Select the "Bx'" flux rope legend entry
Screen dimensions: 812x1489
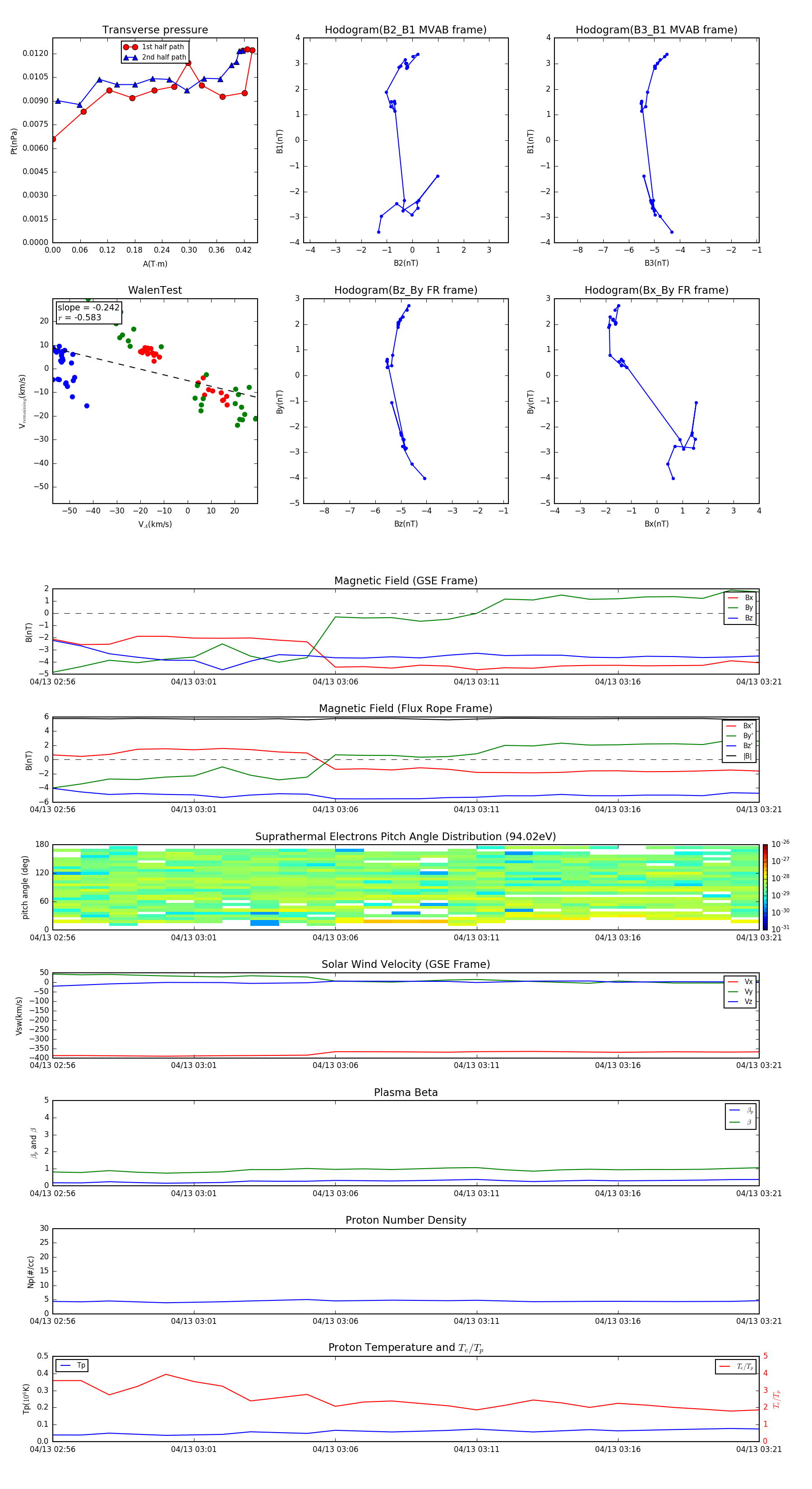point(739,726)
